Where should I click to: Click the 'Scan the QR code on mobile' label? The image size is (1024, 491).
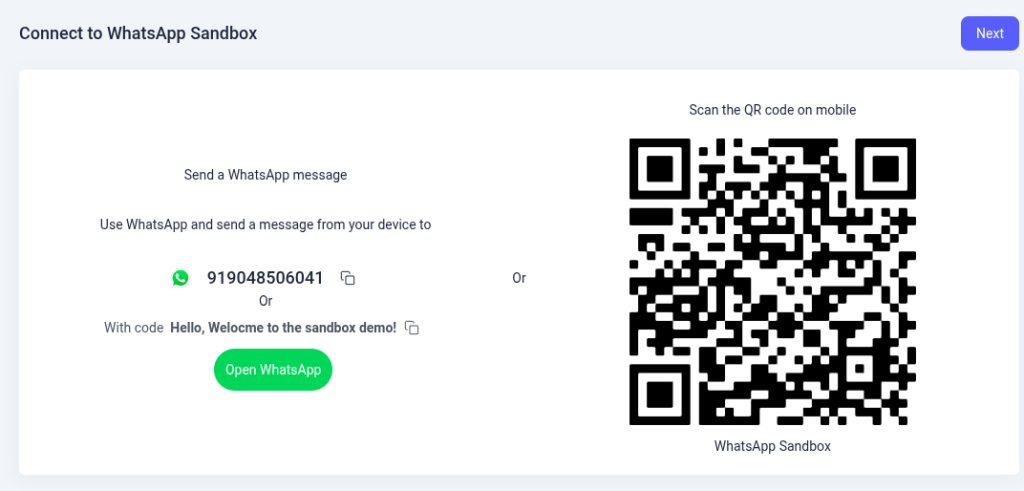(x=772, y=110)
